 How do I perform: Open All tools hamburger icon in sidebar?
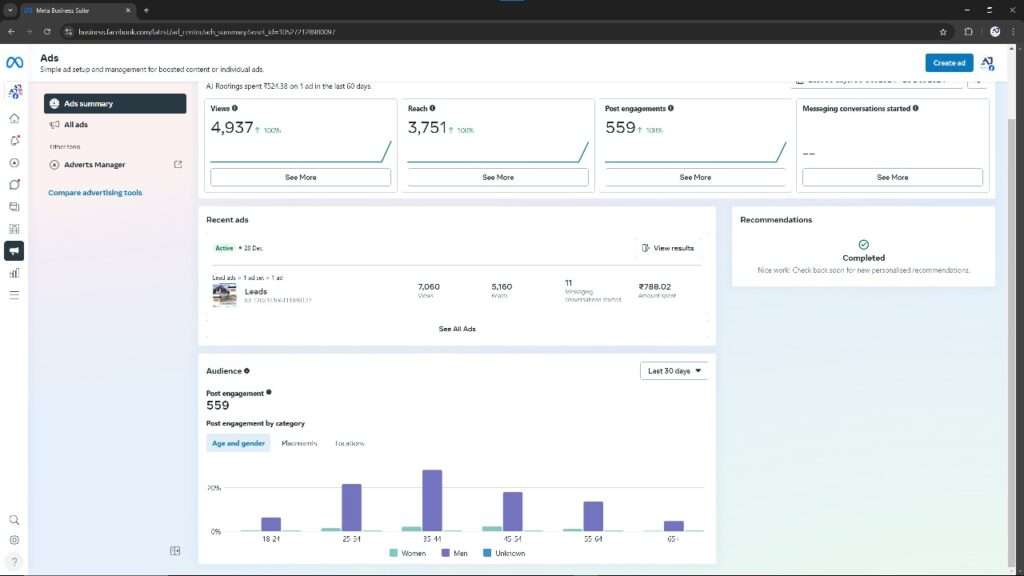(14, 295)
